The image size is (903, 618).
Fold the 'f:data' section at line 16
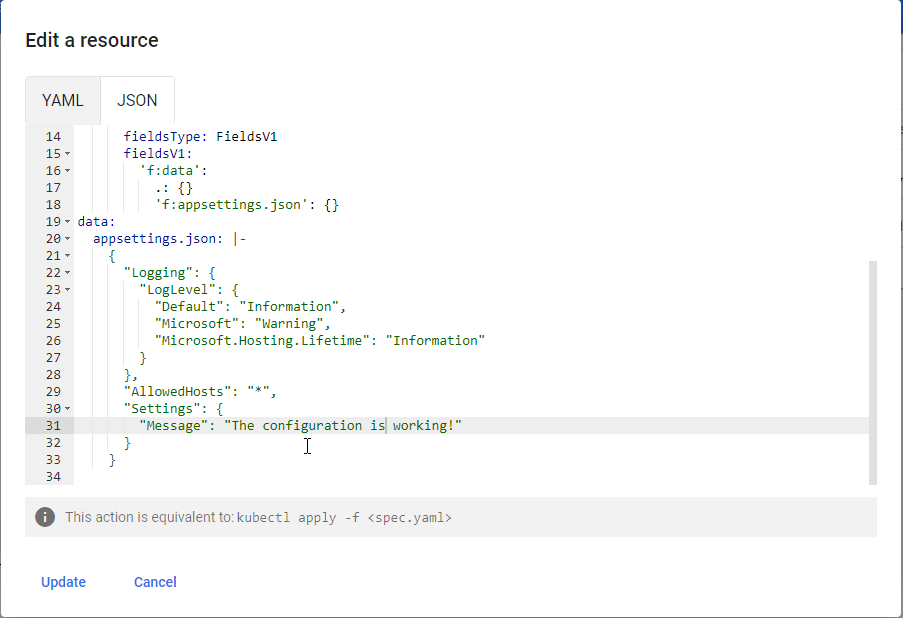[x=67, y=171]
